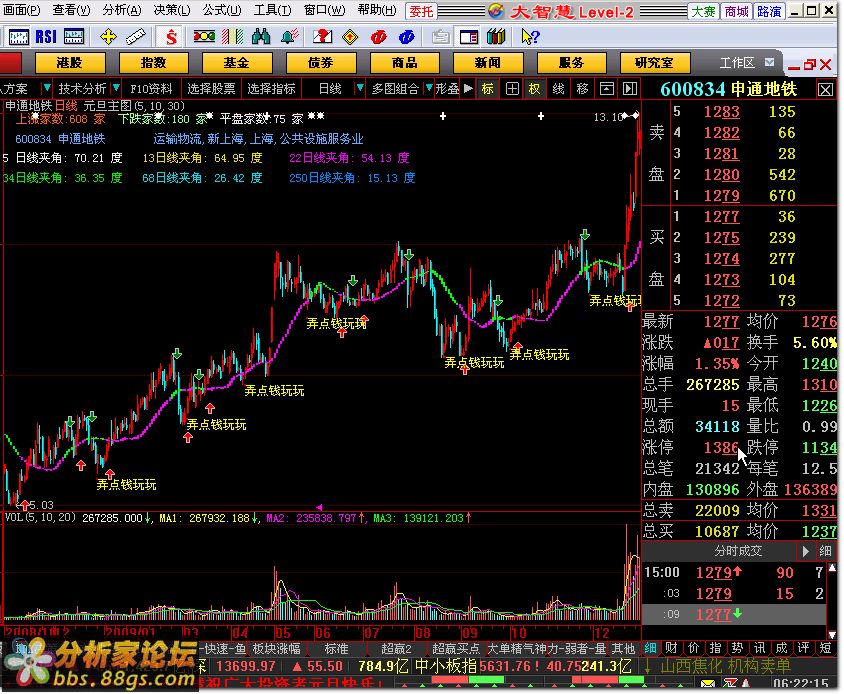Click the 委托 order button
Screen dimensions: 844x694
click(x=421, y=11)
